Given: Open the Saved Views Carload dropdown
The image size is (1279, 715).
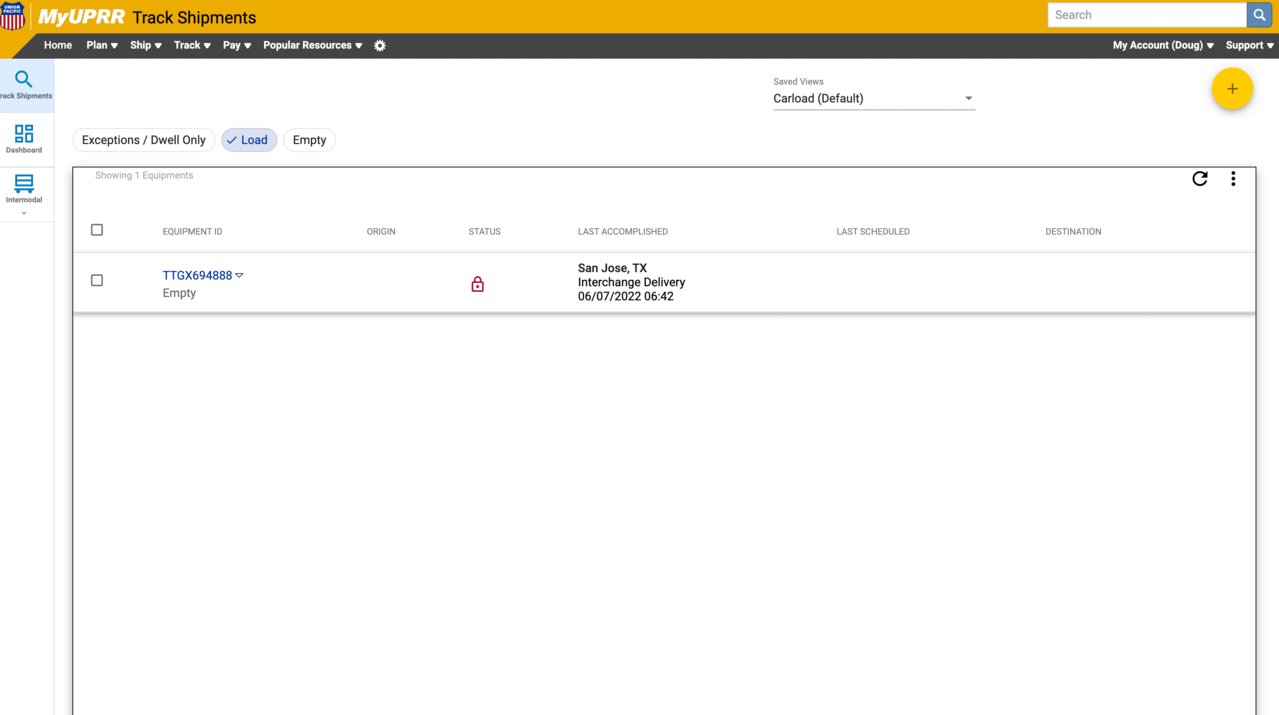Looking at the screenshot, I should click(x=874, y=99).
